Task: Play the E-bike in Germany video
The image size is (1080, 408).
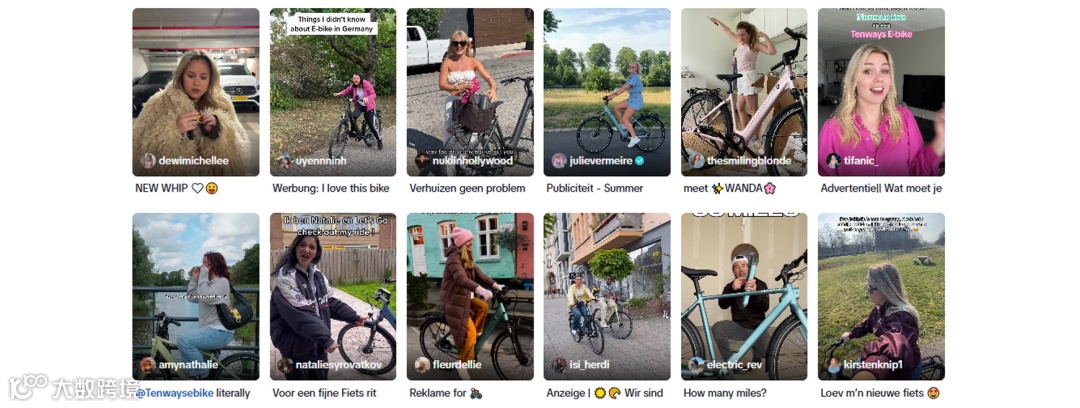Action: coord(333,92)
